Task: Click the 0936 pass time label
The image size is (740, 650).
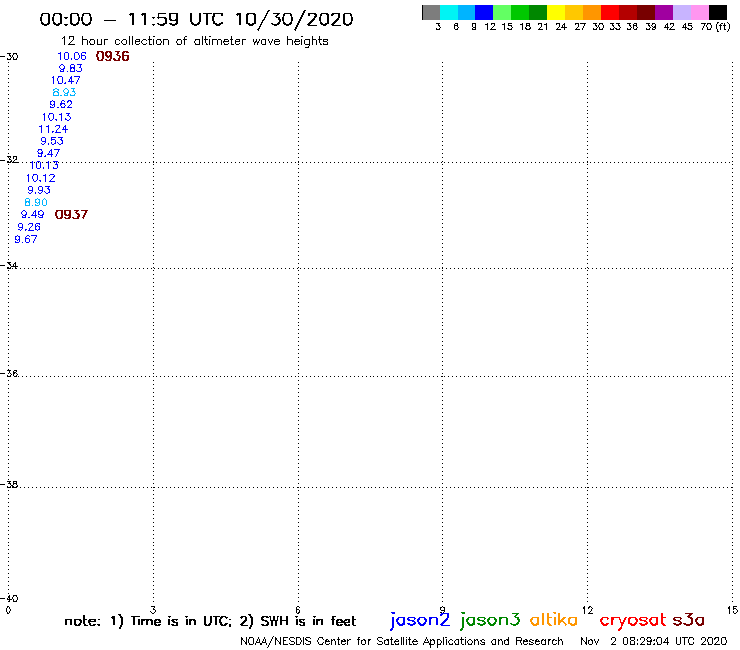Action: pyautogui.click(x=112, y=56)
